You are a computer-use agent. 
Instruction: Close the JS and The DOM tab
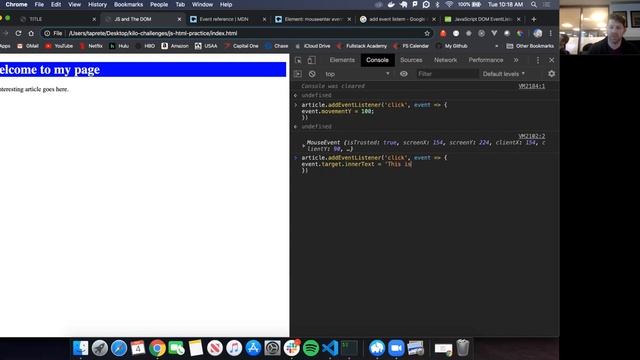click(x=179, y=19)
